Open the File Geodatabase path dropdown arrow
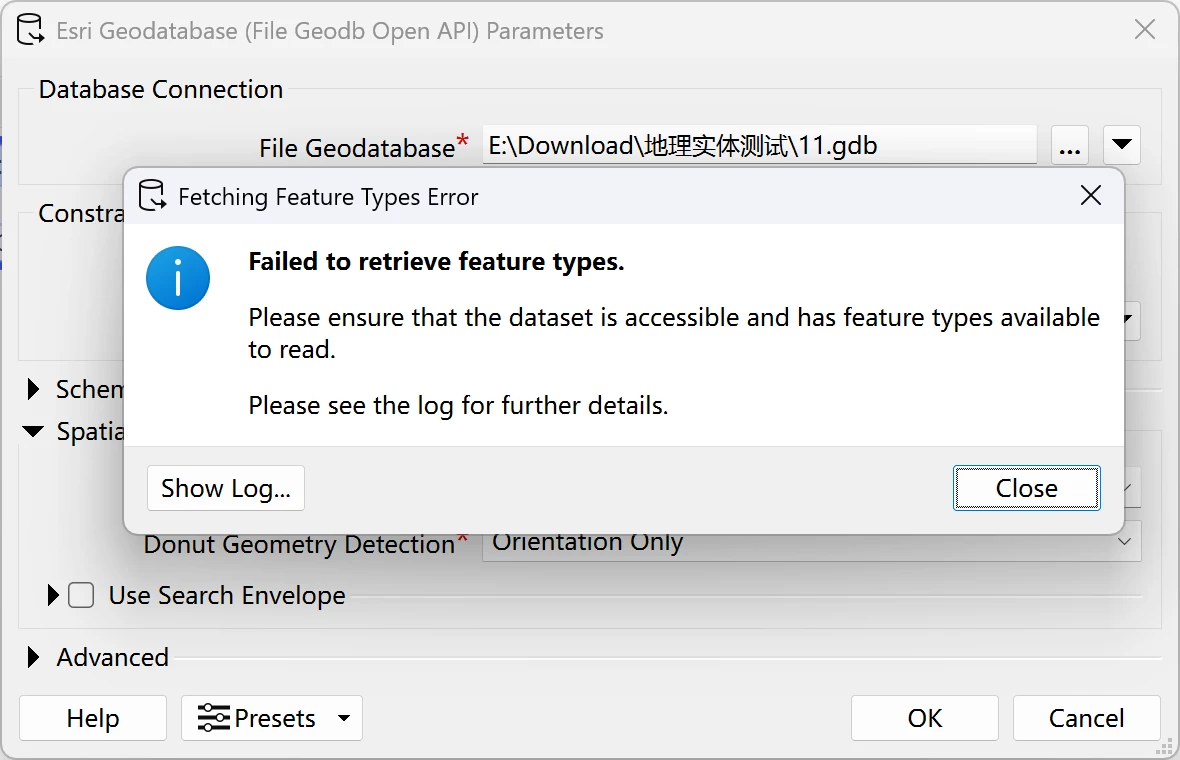The height and width of the screenshot is (760, 1180). pos(1121,145)
